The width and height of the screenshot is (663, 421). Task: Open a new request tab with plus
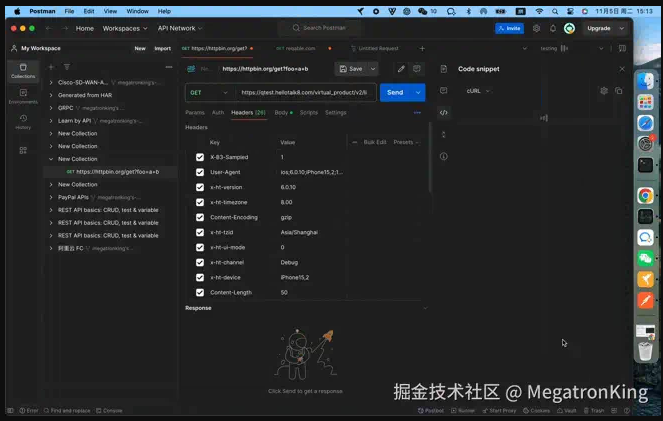click(422, 48)
